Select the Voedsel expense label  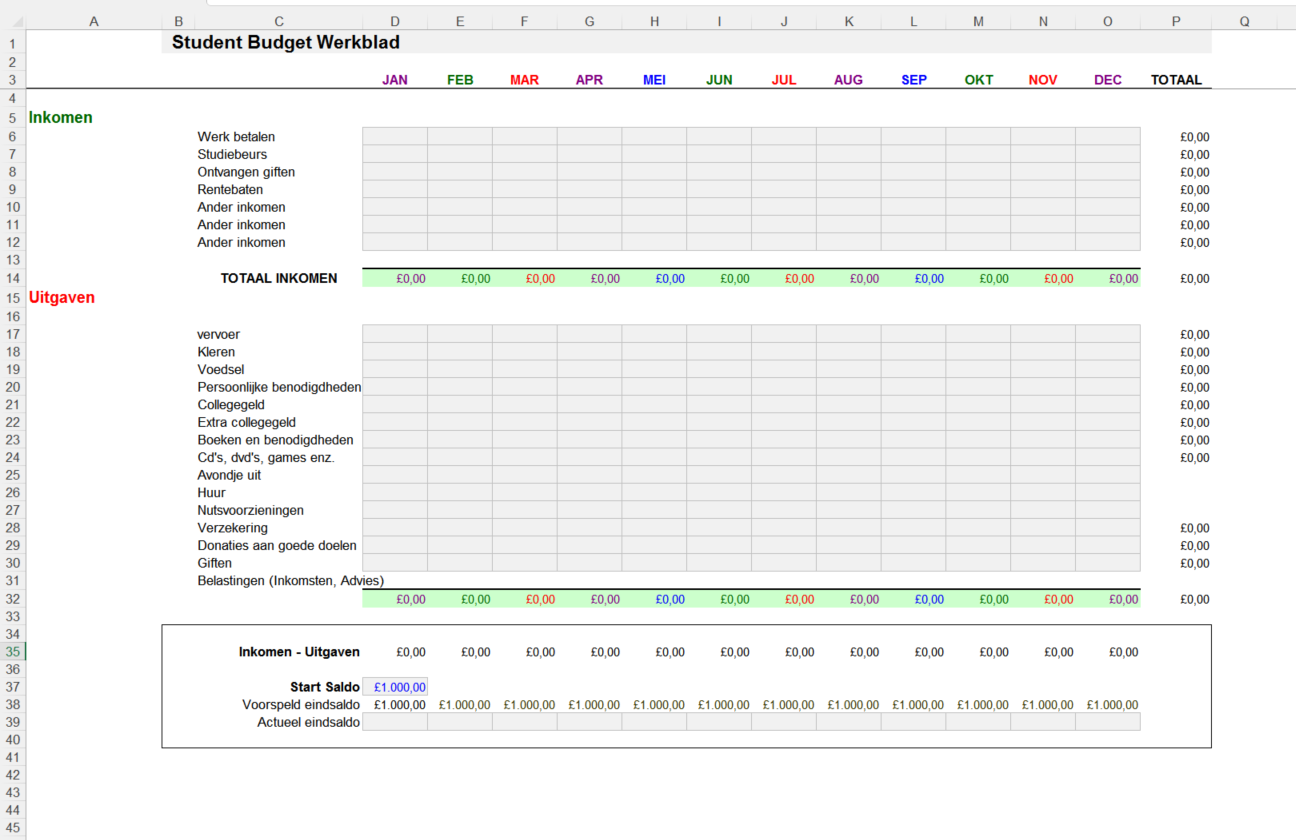(221, 370)
